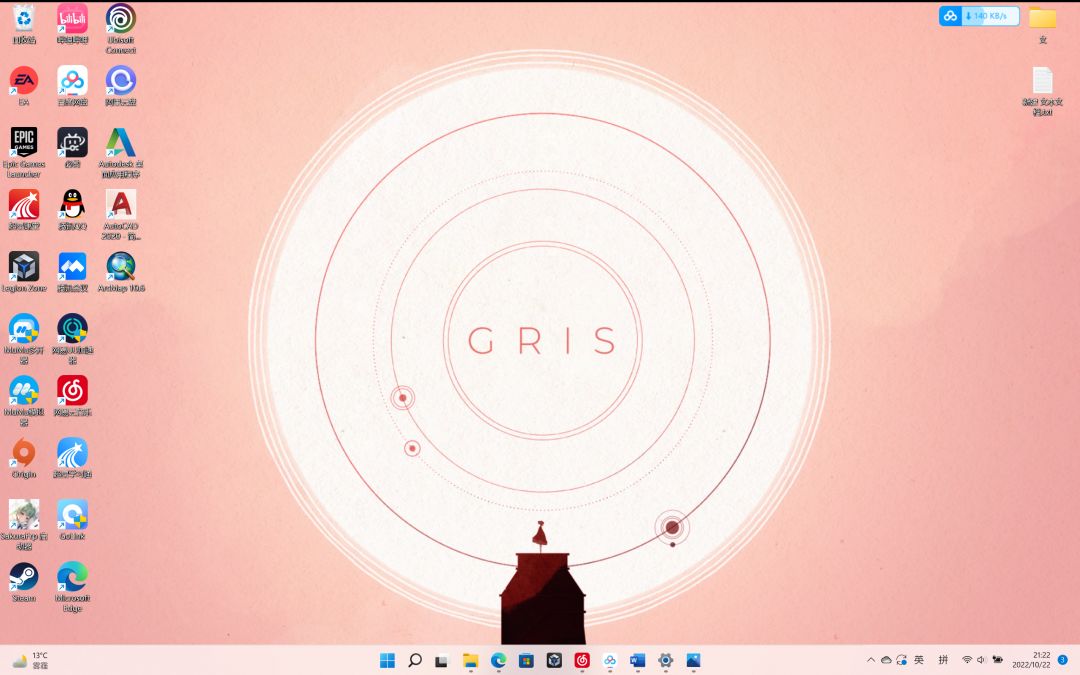The width and height of the screenshot is (1080, 675).
Task: Open the Windows Start menu
Action: (x=387, y=661)
